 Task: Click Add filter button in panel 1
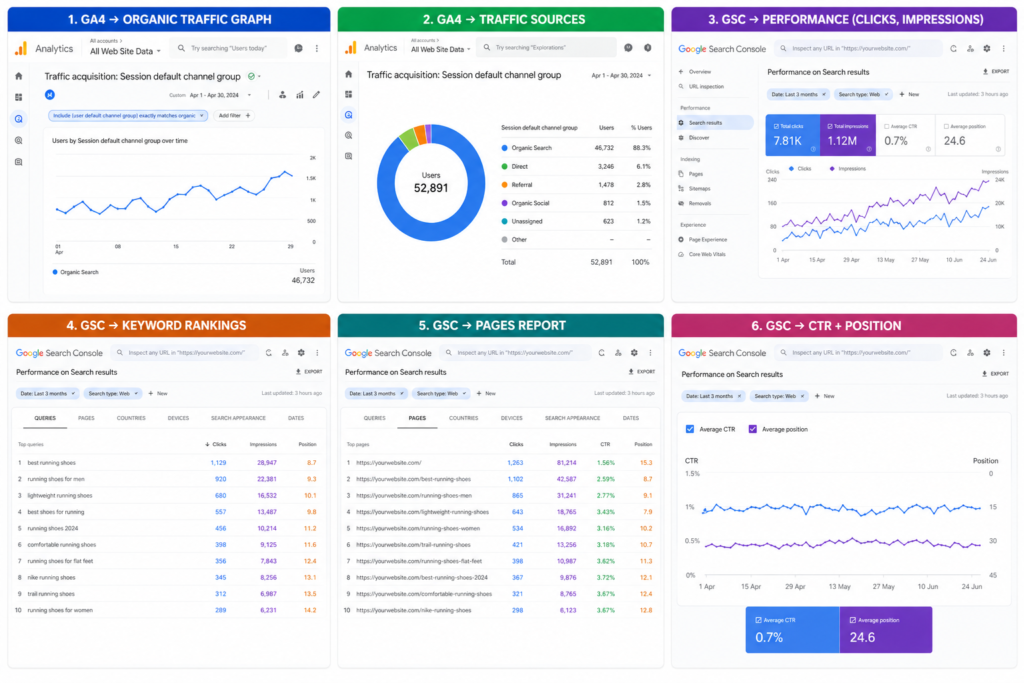[234, 116]
